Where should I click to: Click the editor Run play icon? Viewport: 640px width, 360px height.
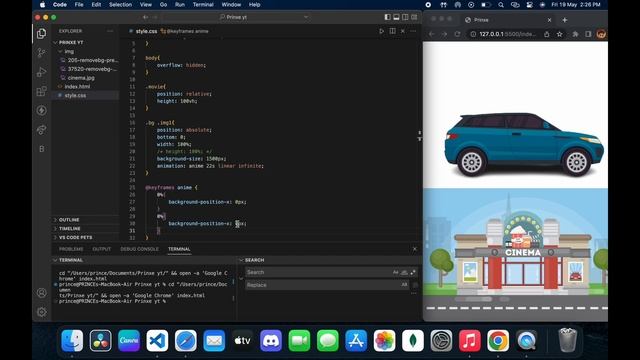381,31
